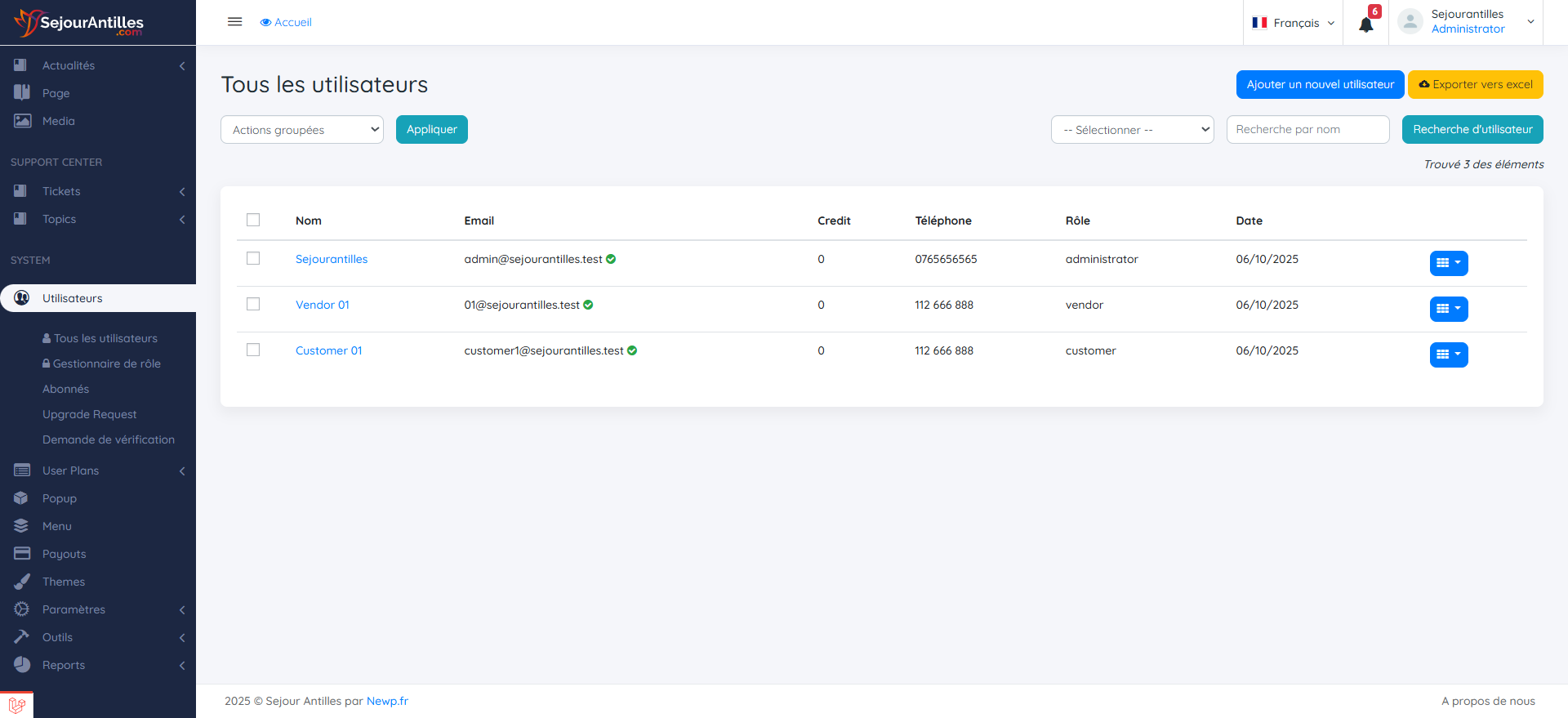Click the Payouts card icon
Viewport: 1568px width, 718px height.
[x=22, y=554]
